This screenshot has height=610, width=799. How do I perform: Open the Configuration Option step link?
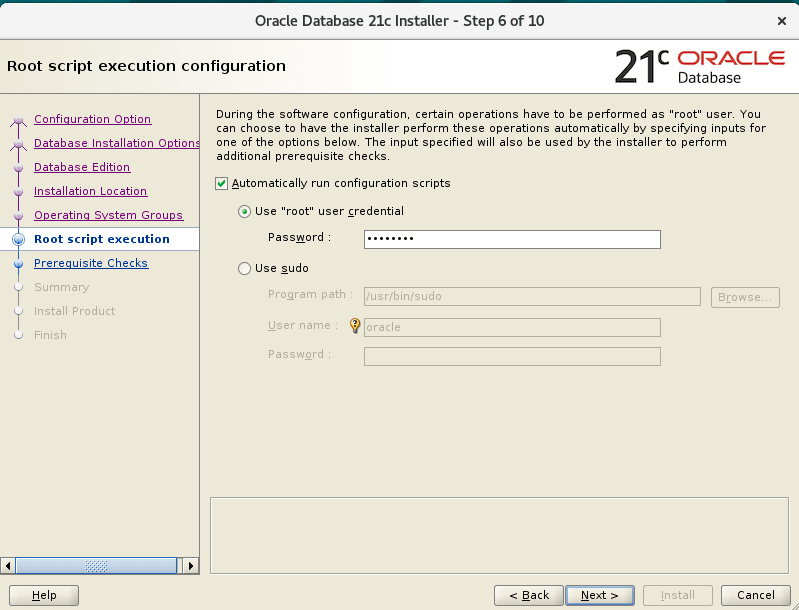click(92, 119)
